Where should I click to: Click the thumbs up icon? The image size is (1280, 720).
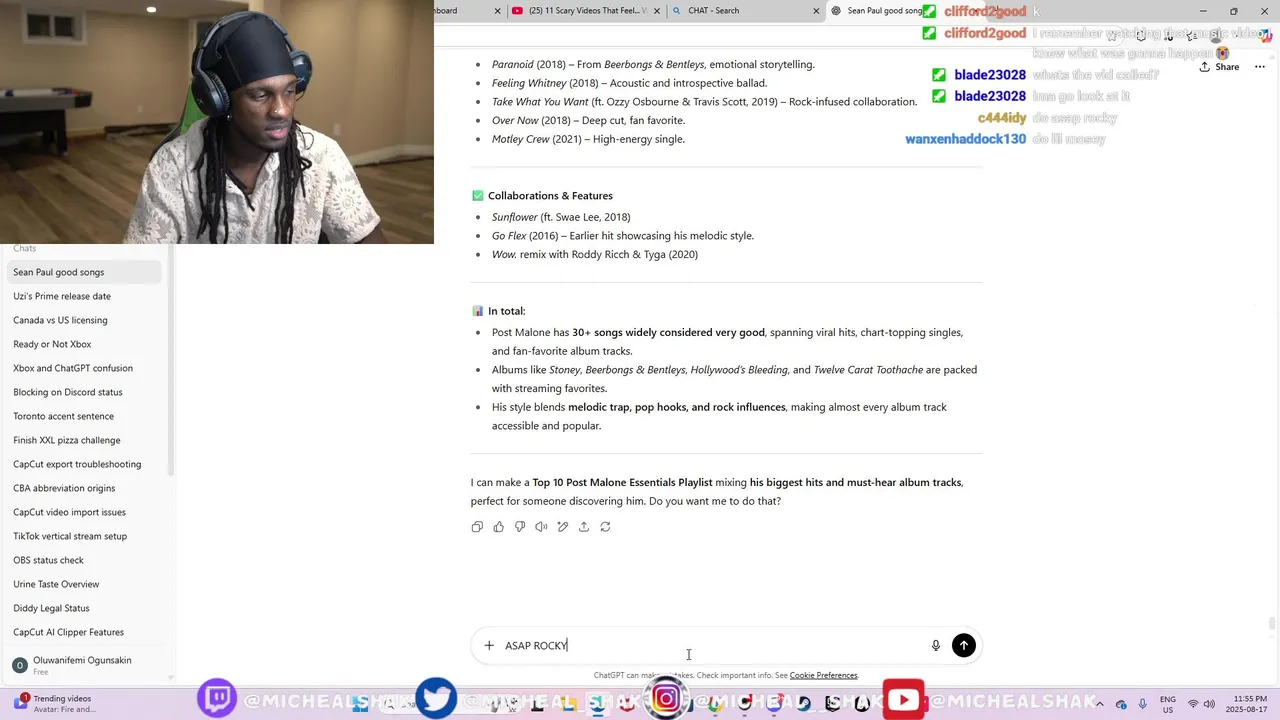click(498, 527)
